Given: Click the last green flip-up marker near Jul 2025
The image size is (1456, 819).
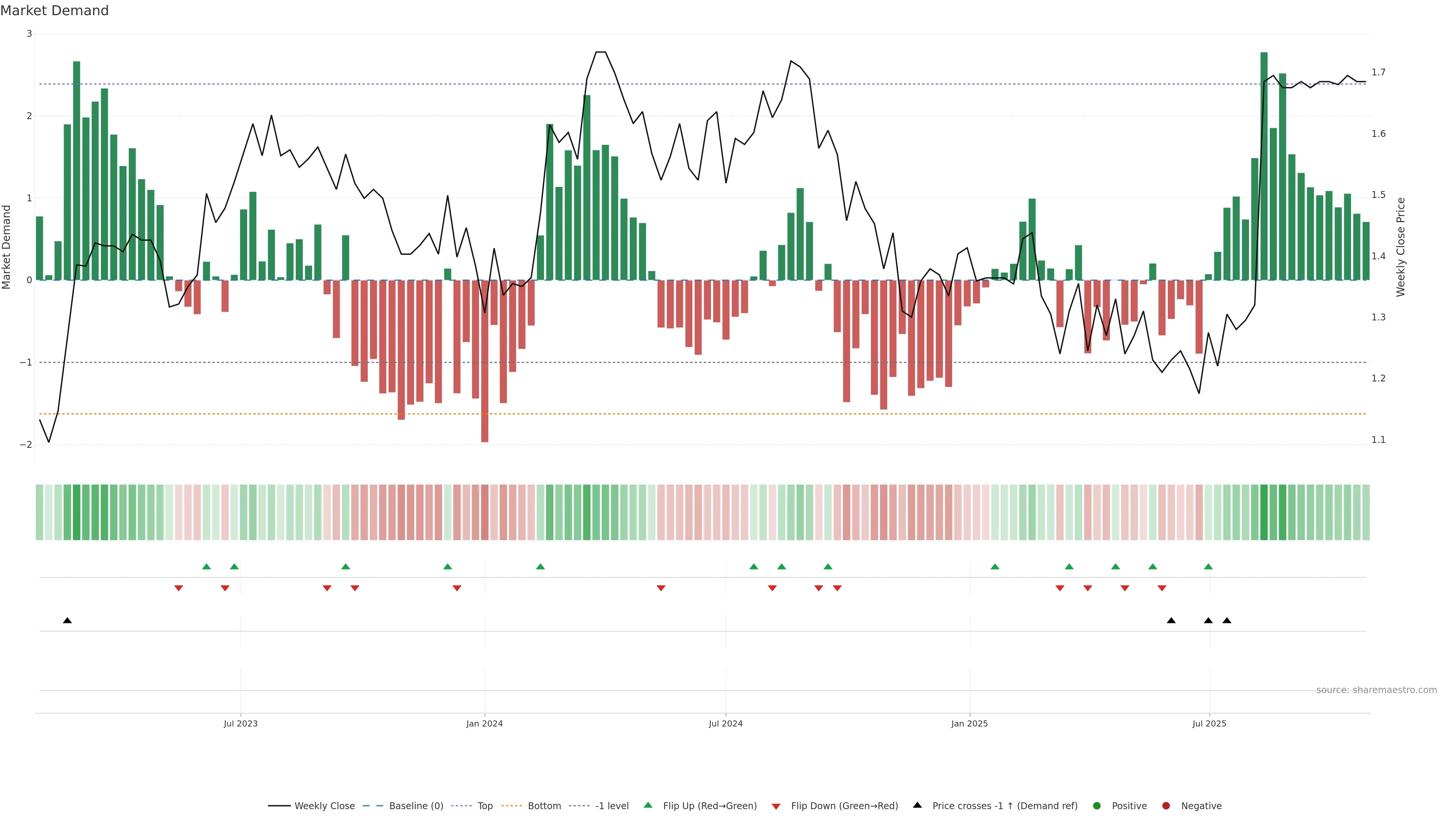Looking at the screenshot, I should point(1208,566).
